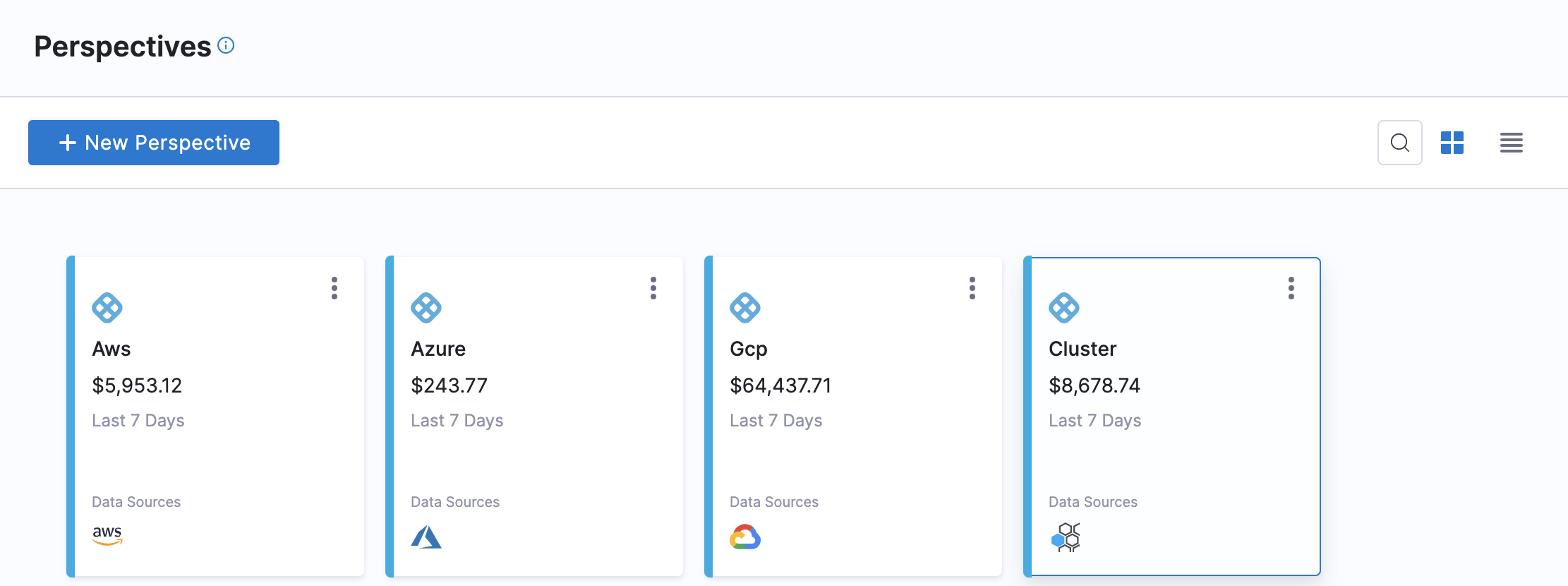Screen dimensions: 1568x586
Task: Open the Gcp card's three-dot menu
Action: (972, 288)
